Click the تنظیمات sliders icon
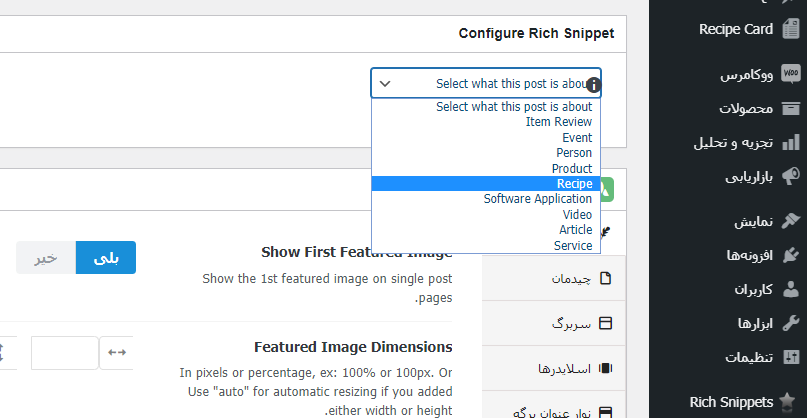The width and height of the screenshot is (807, 418). [x=791, y=357]
